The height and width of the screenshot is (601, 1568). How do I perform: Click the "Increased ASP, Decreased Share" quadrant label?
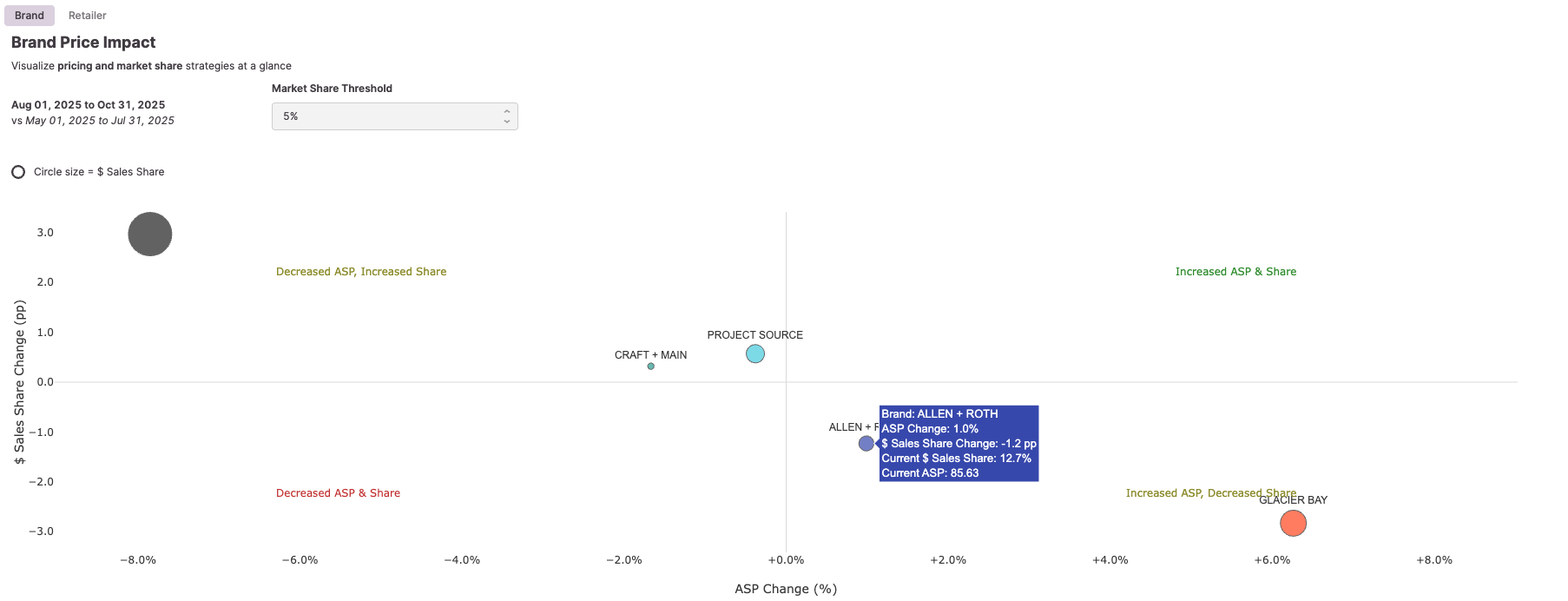(x=1189, y=493)
